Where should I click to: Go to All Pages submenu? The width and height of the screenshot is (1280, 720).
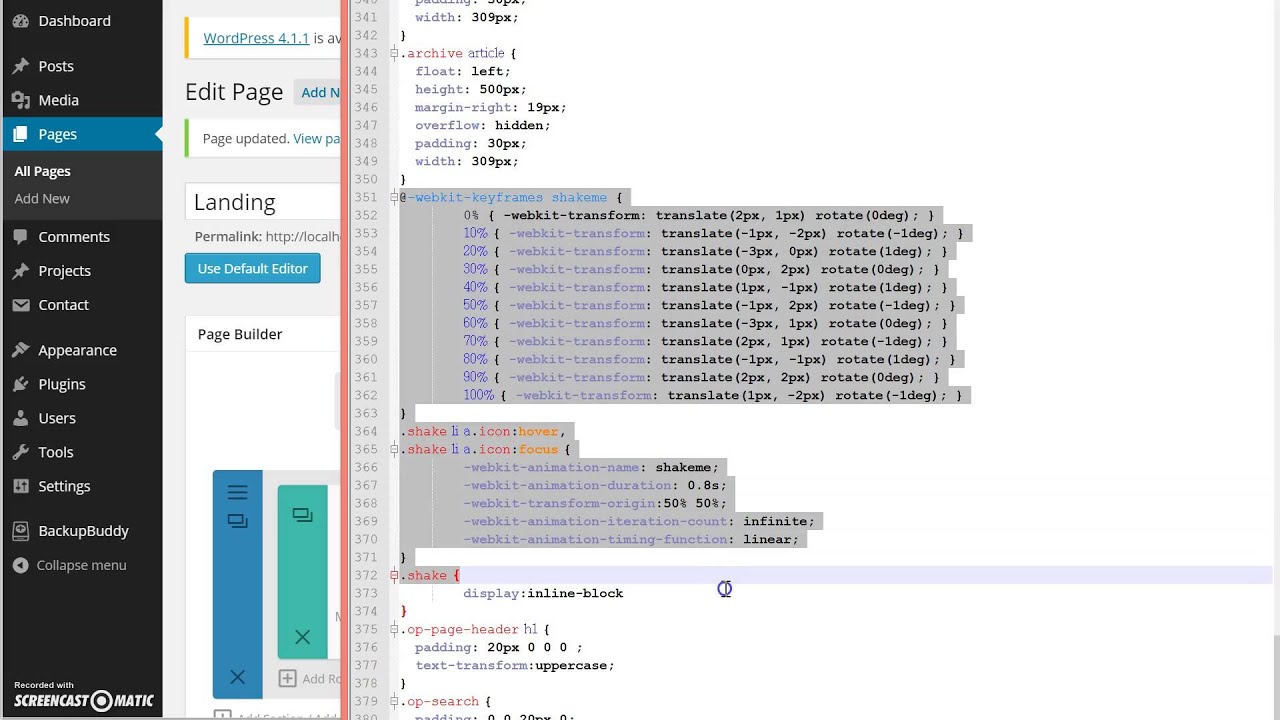[x=42, y=171]
